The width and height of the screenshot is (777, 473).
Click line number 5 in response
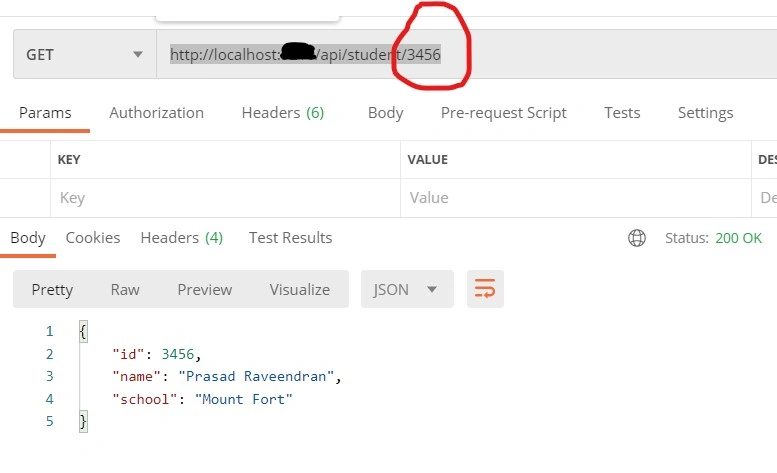pos(50,421)
